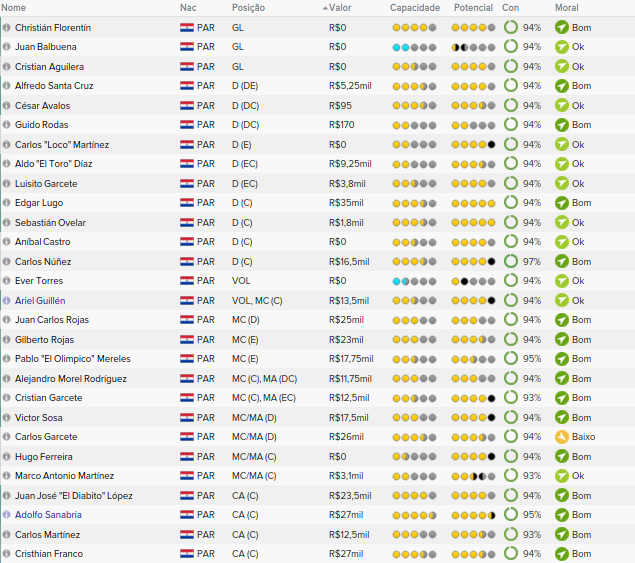Open info icon beside Victor Sosa
Screen dimensions: 635x563
6,418
